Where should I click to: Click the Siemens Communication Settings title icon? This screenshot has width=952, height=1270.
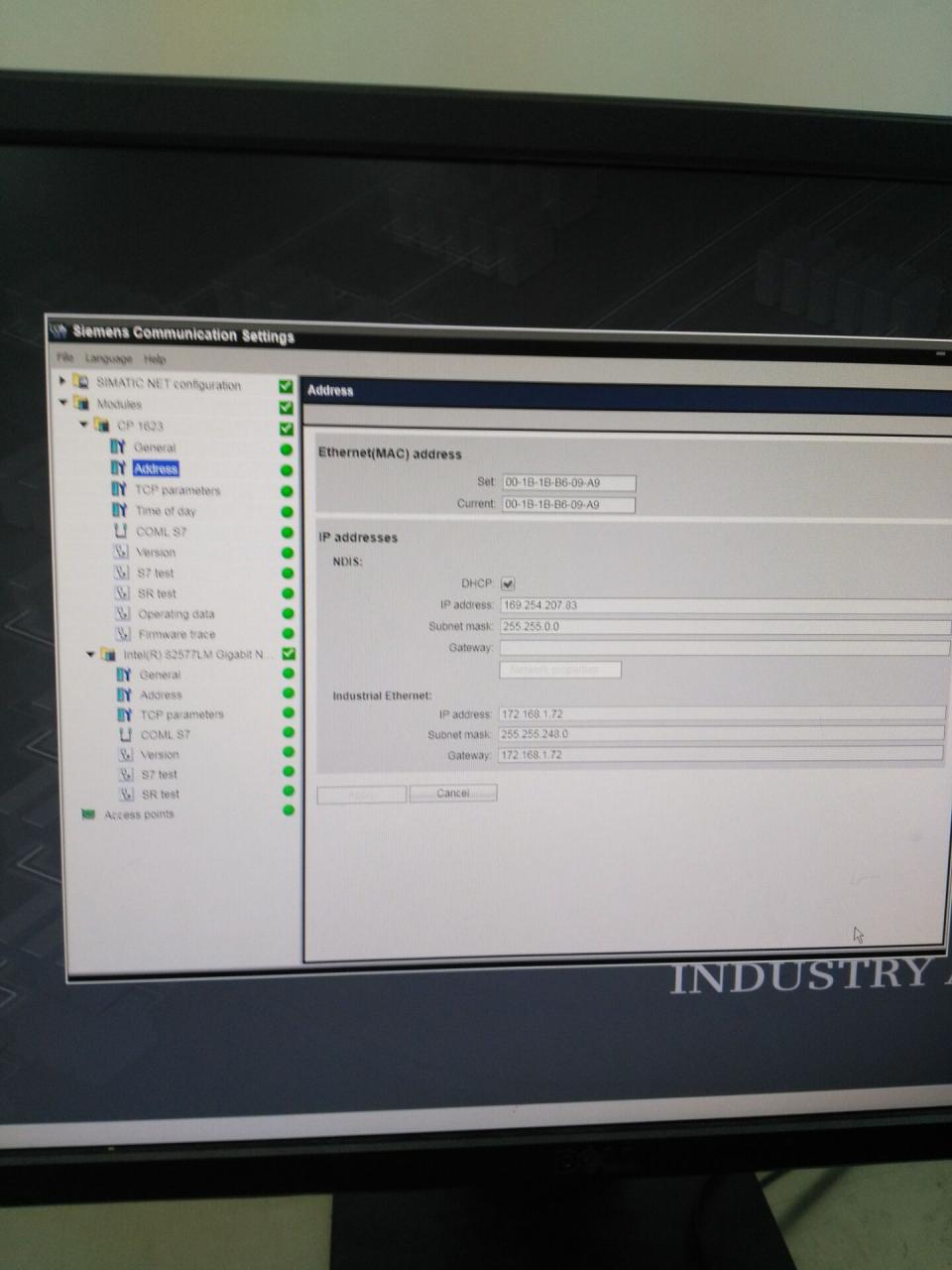pos(59,330)
